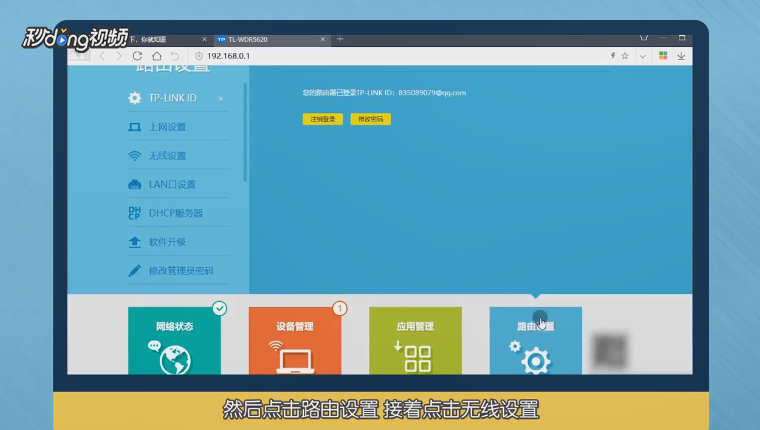Open a new browser tab
Screen dimensions: 760x430
(x=340, y=39)
